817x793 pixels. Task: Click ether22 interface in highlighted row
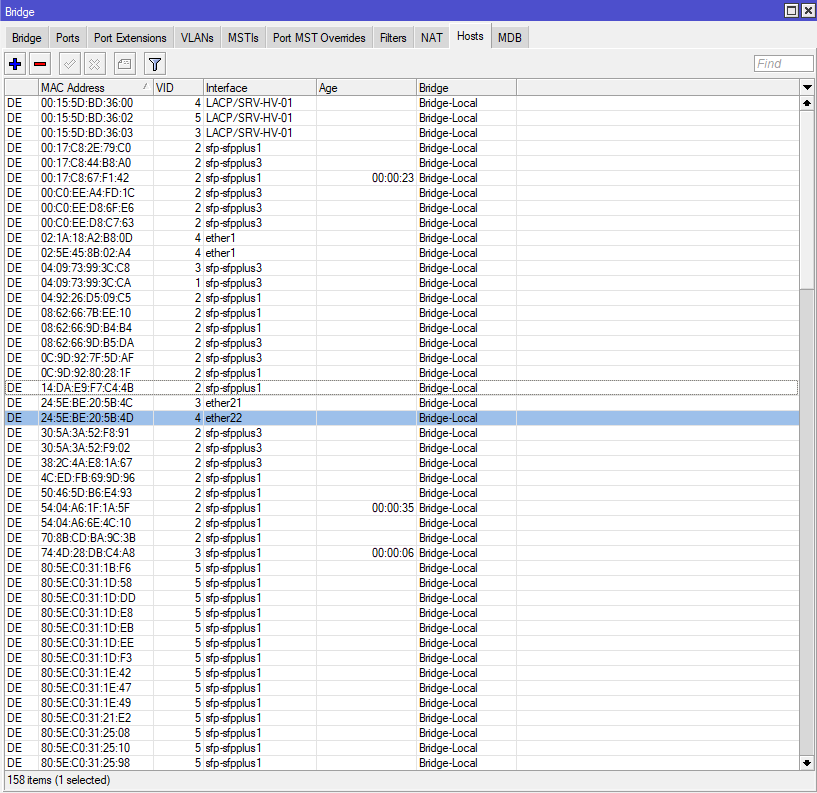tap(224, 418)
